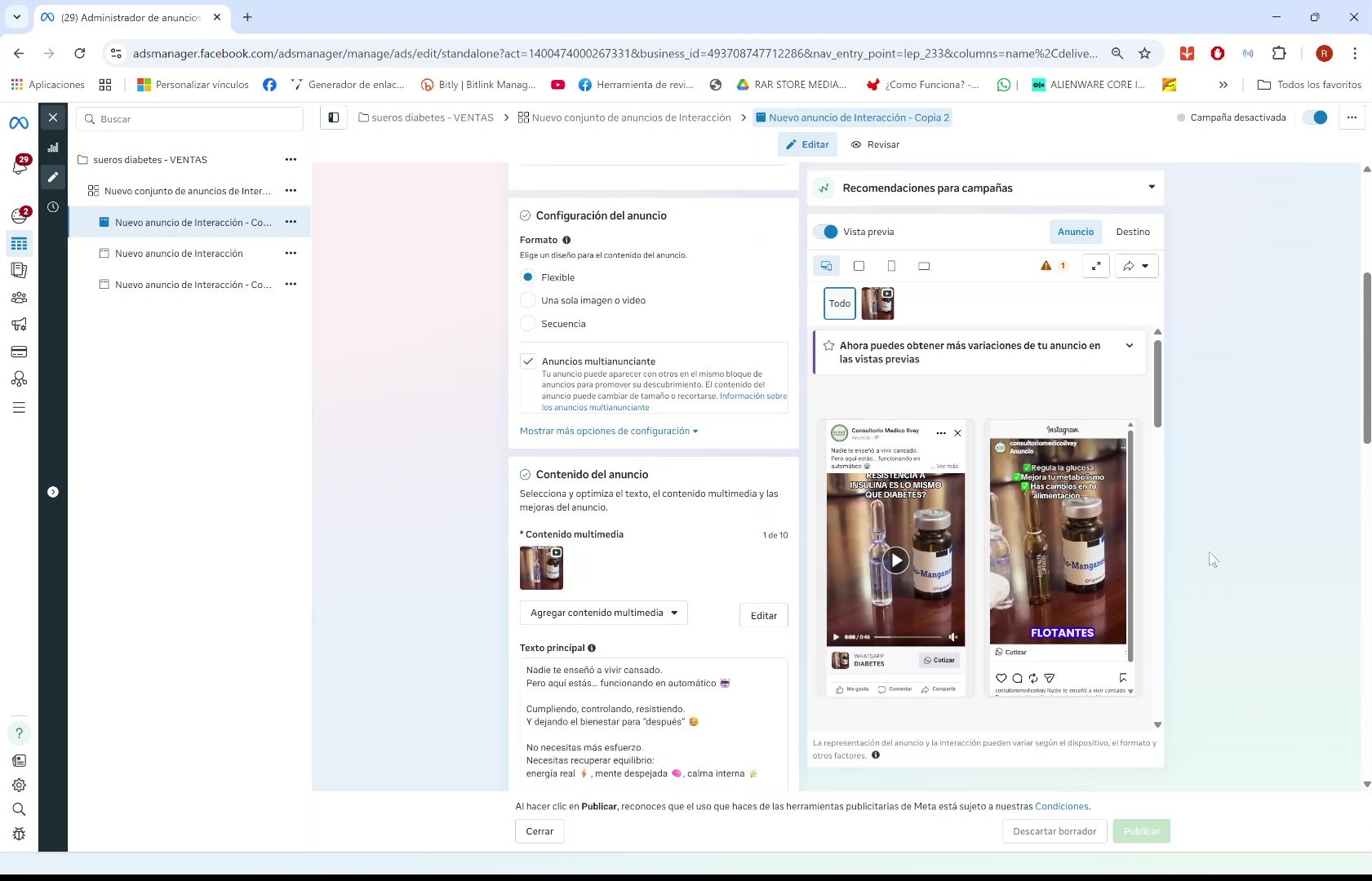Expand Recomendaciones para campañas panel
The image size is (1372, 881).
tap(1151, 188)
